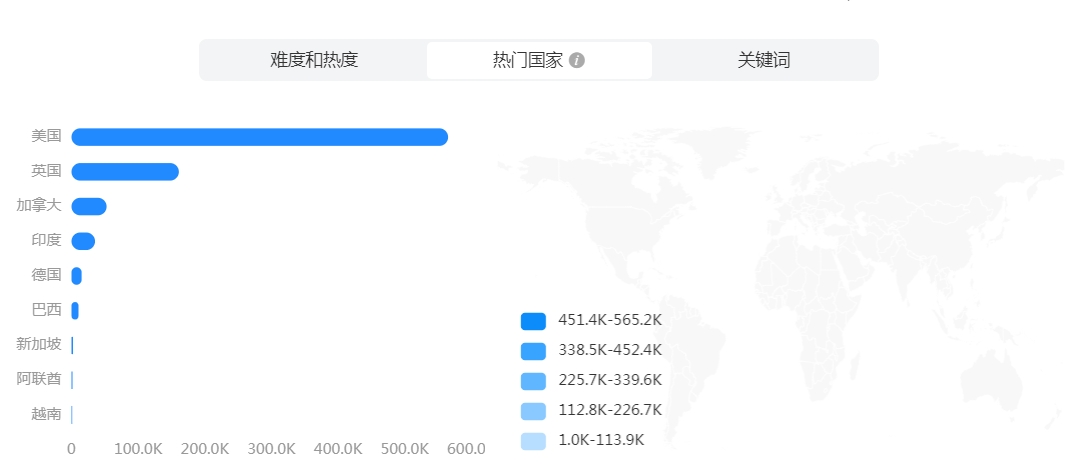This screenshot has width=1074, height=474.
Task: Click the 451.4K-565.2K legend color swatch
Action: (533, 321)
